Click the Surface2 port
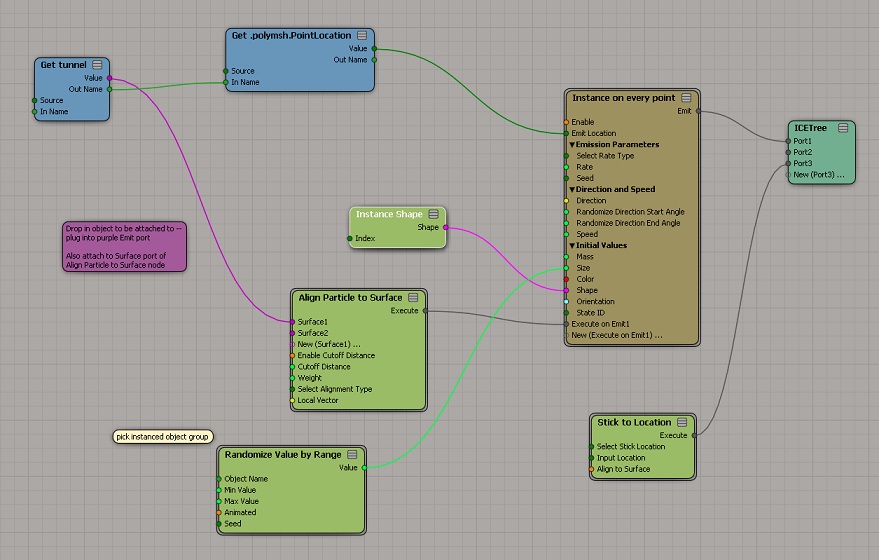This screenshot has width=879, height=560. click(292, 333)
